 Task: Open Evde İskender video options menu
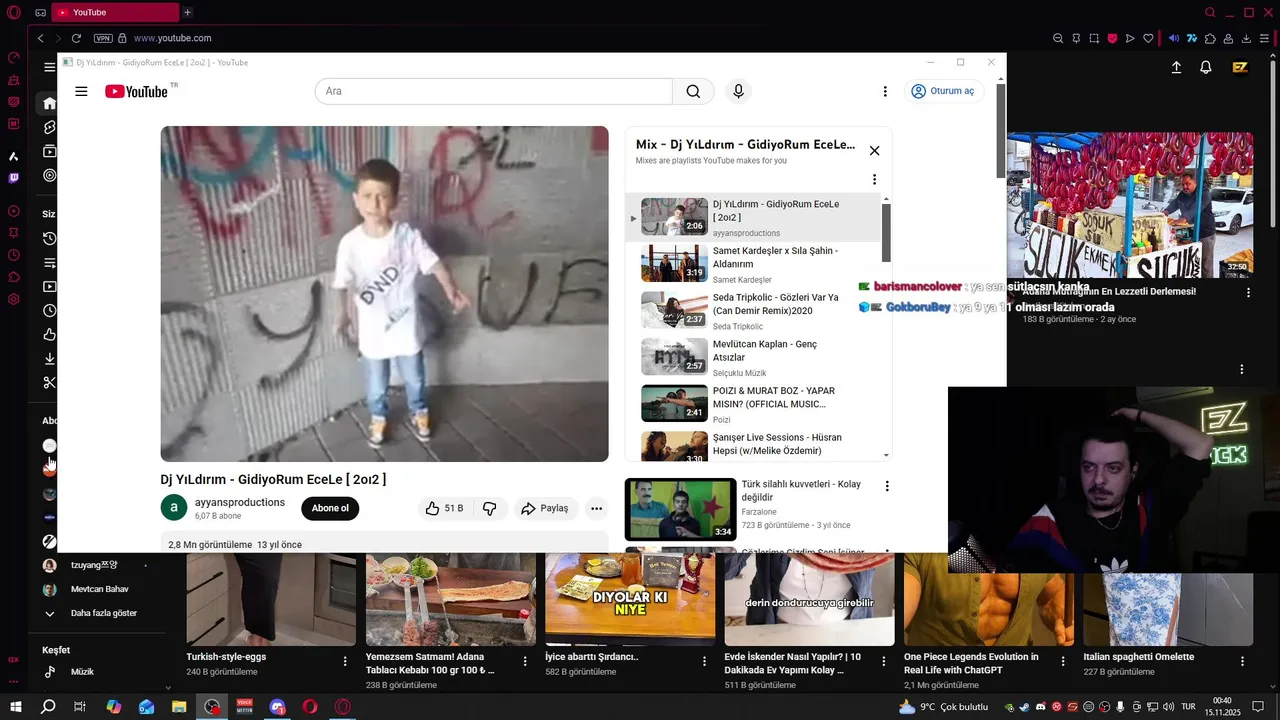(x=884, y=661)
